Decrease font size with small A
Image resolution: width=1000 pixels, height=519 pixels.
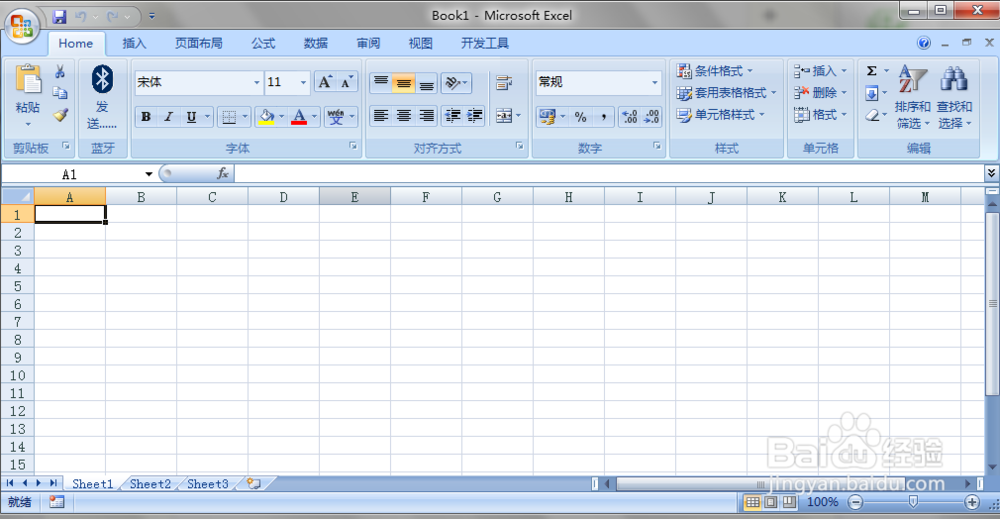pyautogui.click(x=346, y=82)
